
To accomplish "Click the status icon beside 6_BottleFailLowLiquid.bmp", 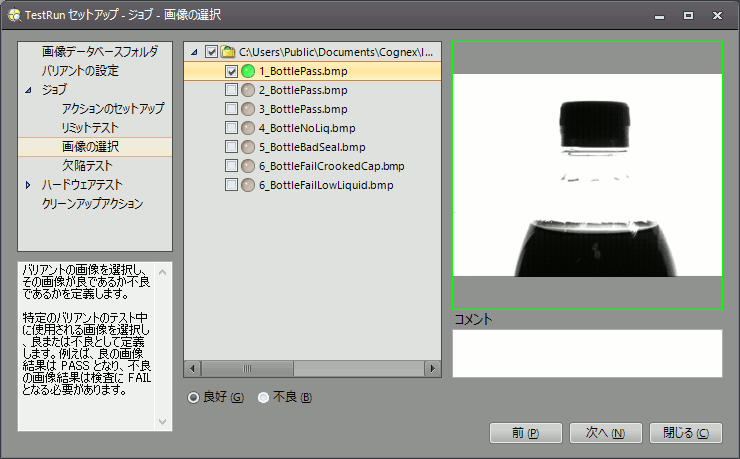I will click(x=248, y=185).
